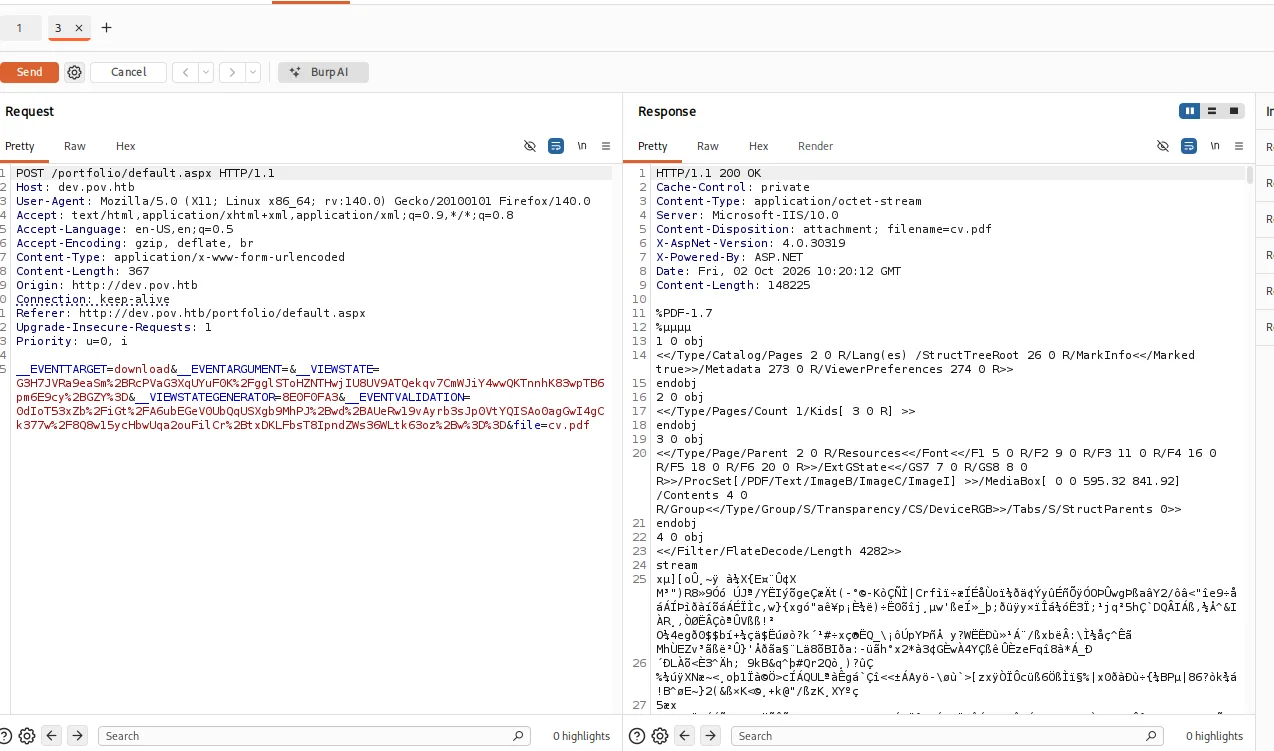Image resolution: width=1274 pixels, height=751 pixels.
Task: Focus the Response search input field
Action: (830, 736)
